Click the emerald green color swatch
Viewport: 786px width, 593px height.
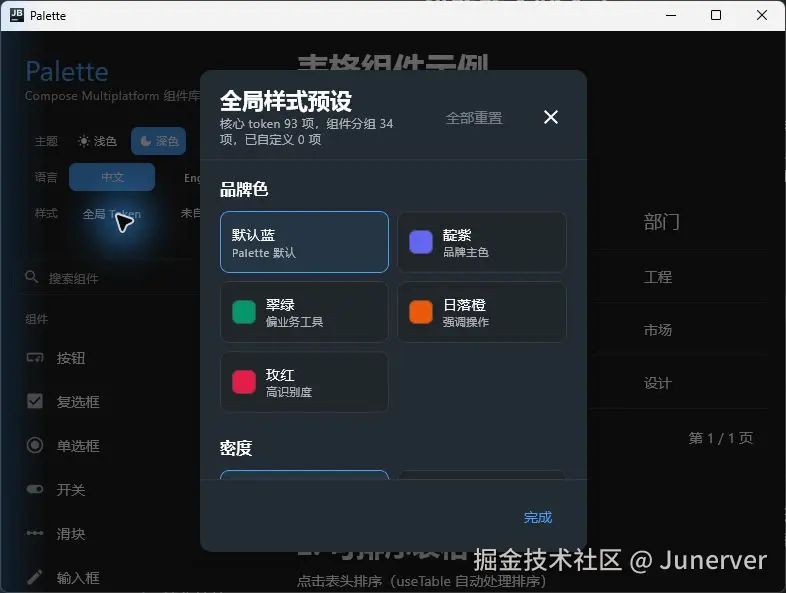[244, 312]
